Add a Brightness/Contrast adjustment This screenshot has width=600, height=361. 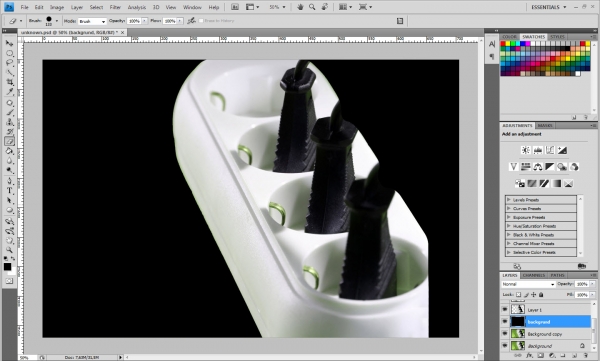[526, 150]
